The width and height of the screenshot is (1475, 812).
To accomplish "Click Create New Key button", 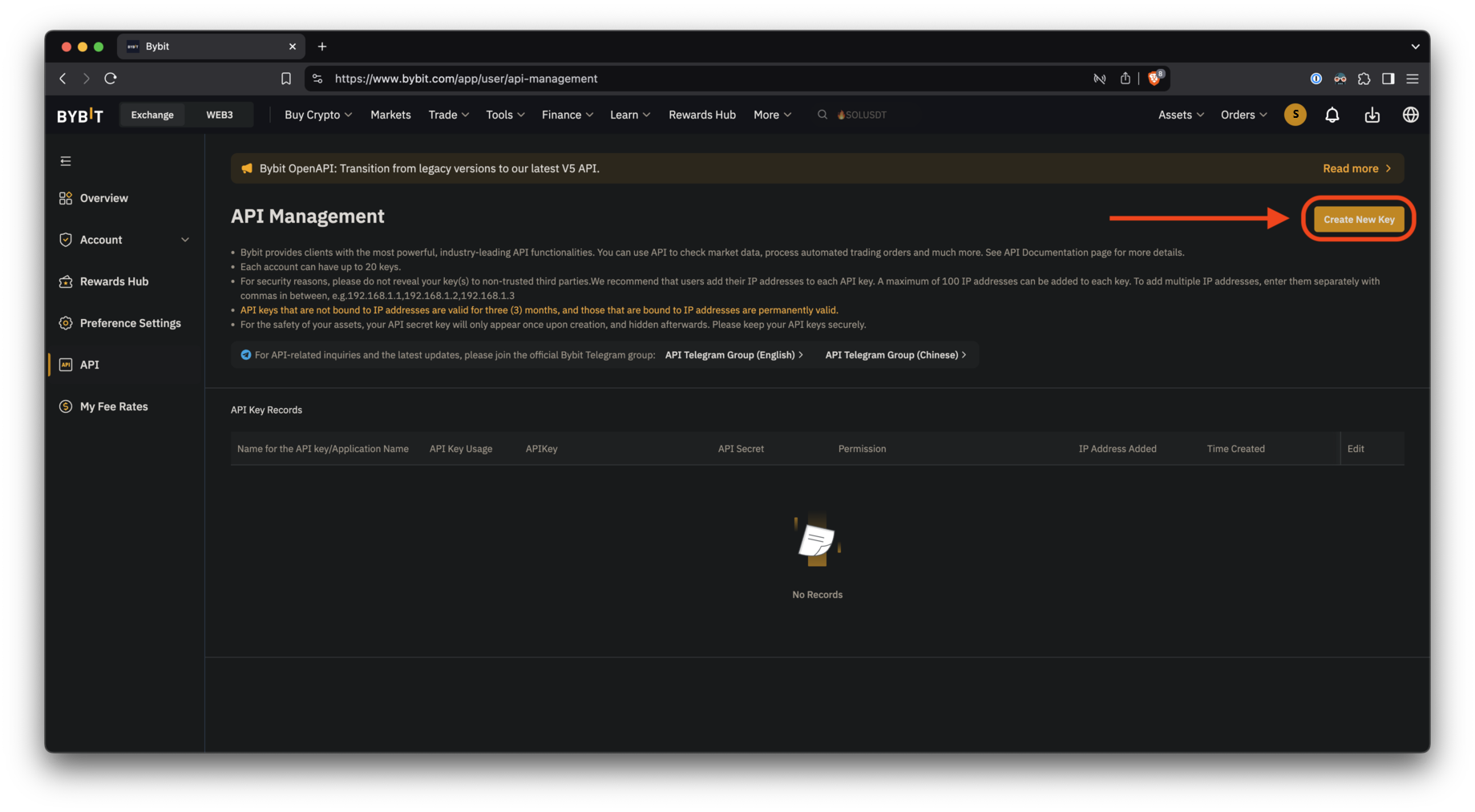I will click(1358, 219).
